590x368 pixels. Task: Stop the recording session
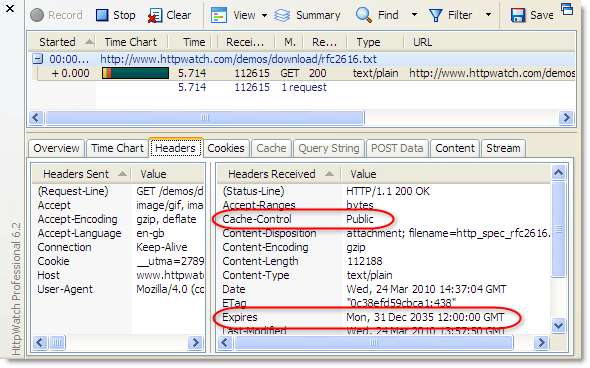tap(116, 15)
